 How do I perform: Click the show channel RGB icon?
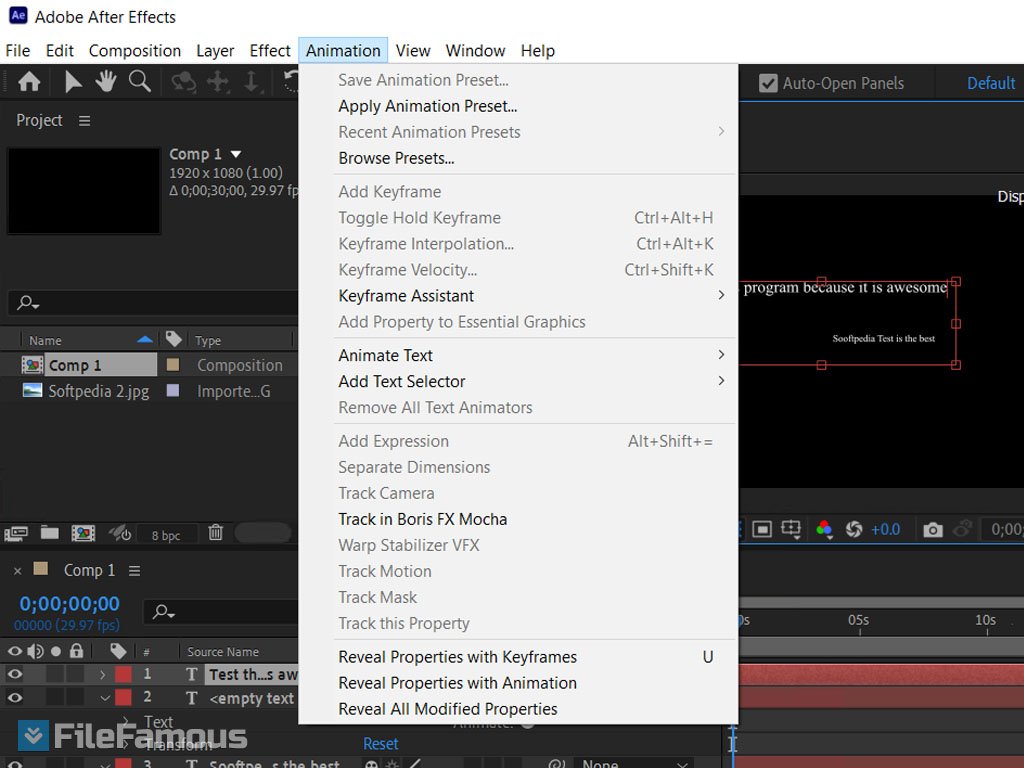click(x=824, y=530)
